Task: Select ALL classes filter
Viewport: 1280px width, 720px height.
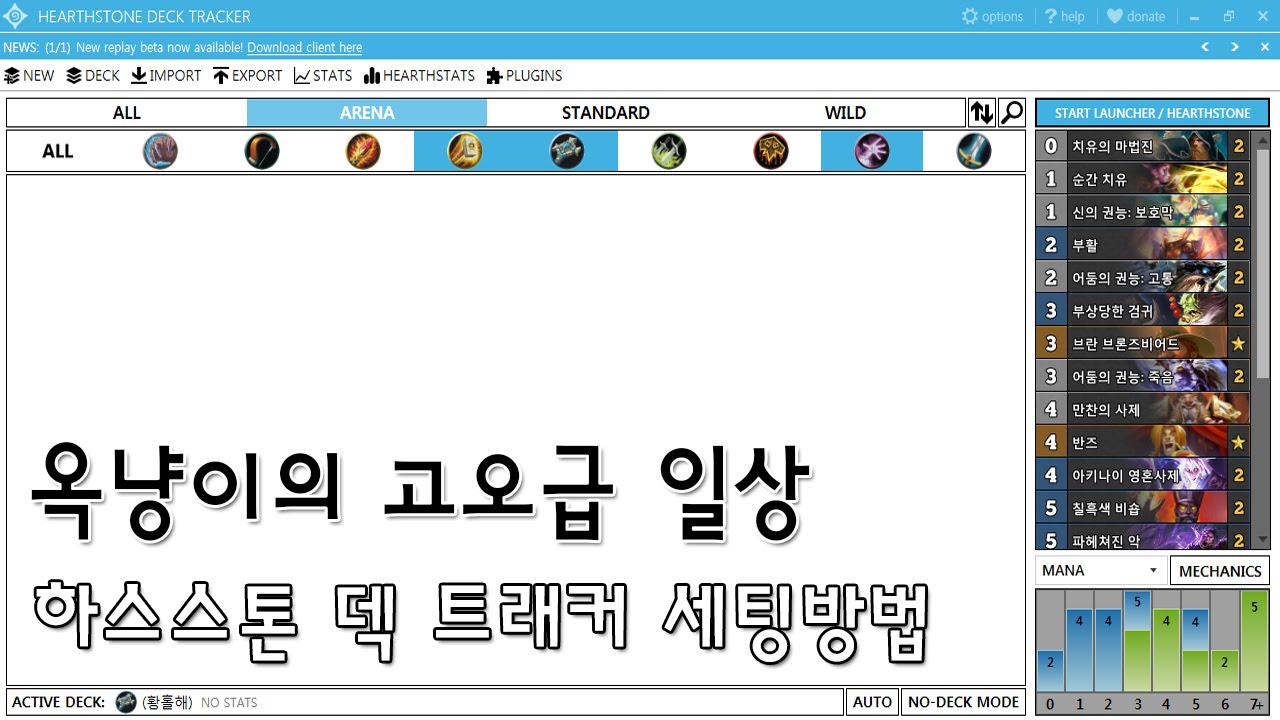Action: pyautogui.click(x=58, y=151)
